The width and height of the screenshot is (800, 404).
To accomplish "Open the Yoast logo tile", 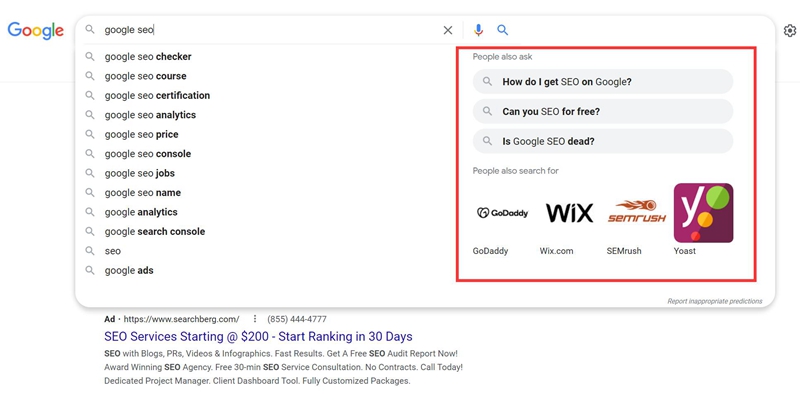I will click(x=704, y=213).
